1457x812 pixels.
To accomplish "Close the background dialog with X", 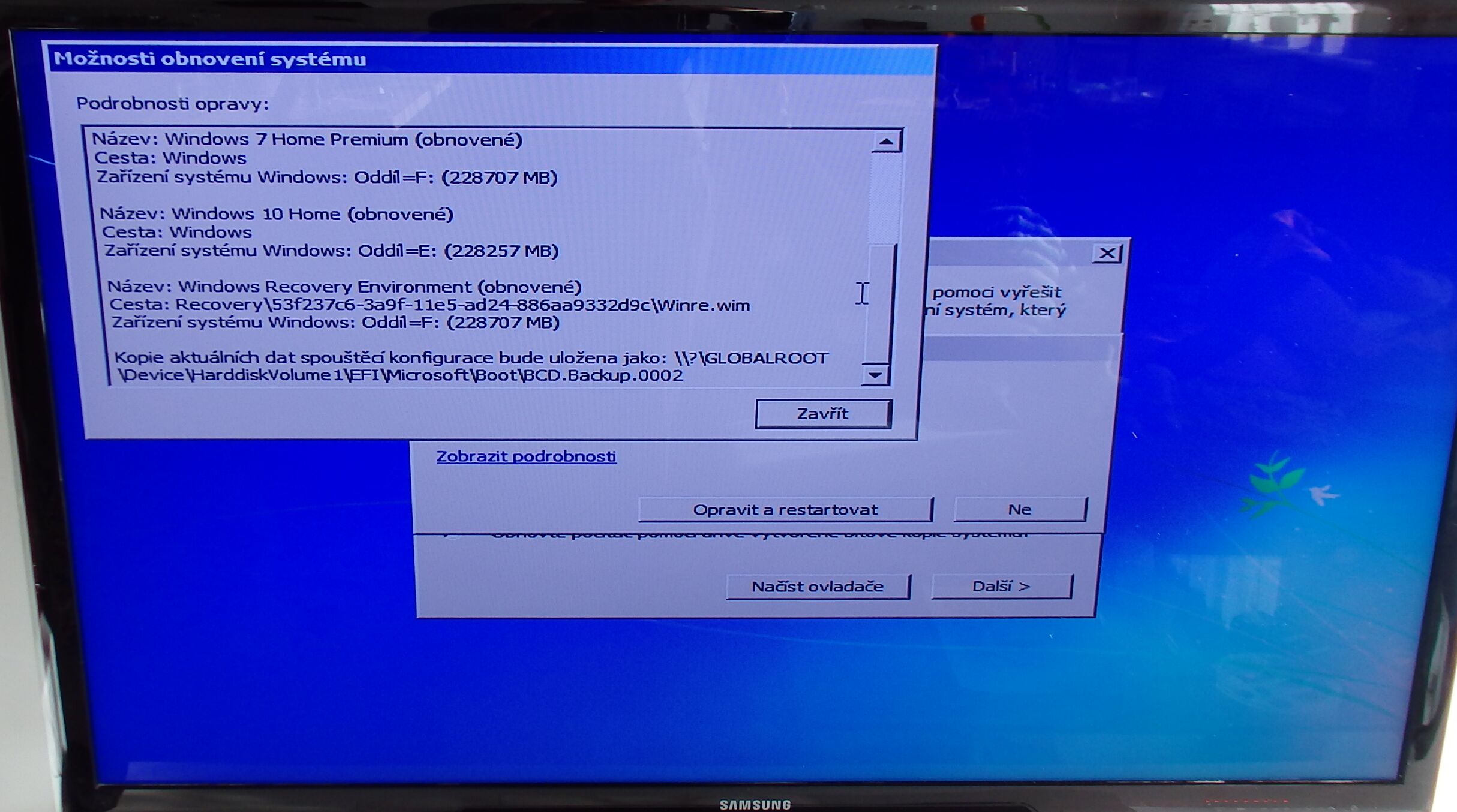I will [1107, 254].
